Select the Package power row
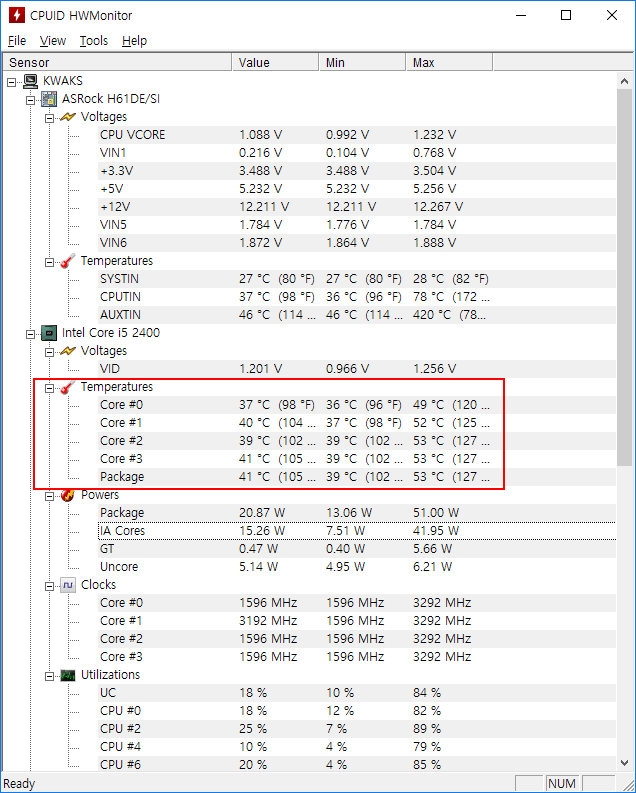636x793 pixels. [x=357, y=513]
